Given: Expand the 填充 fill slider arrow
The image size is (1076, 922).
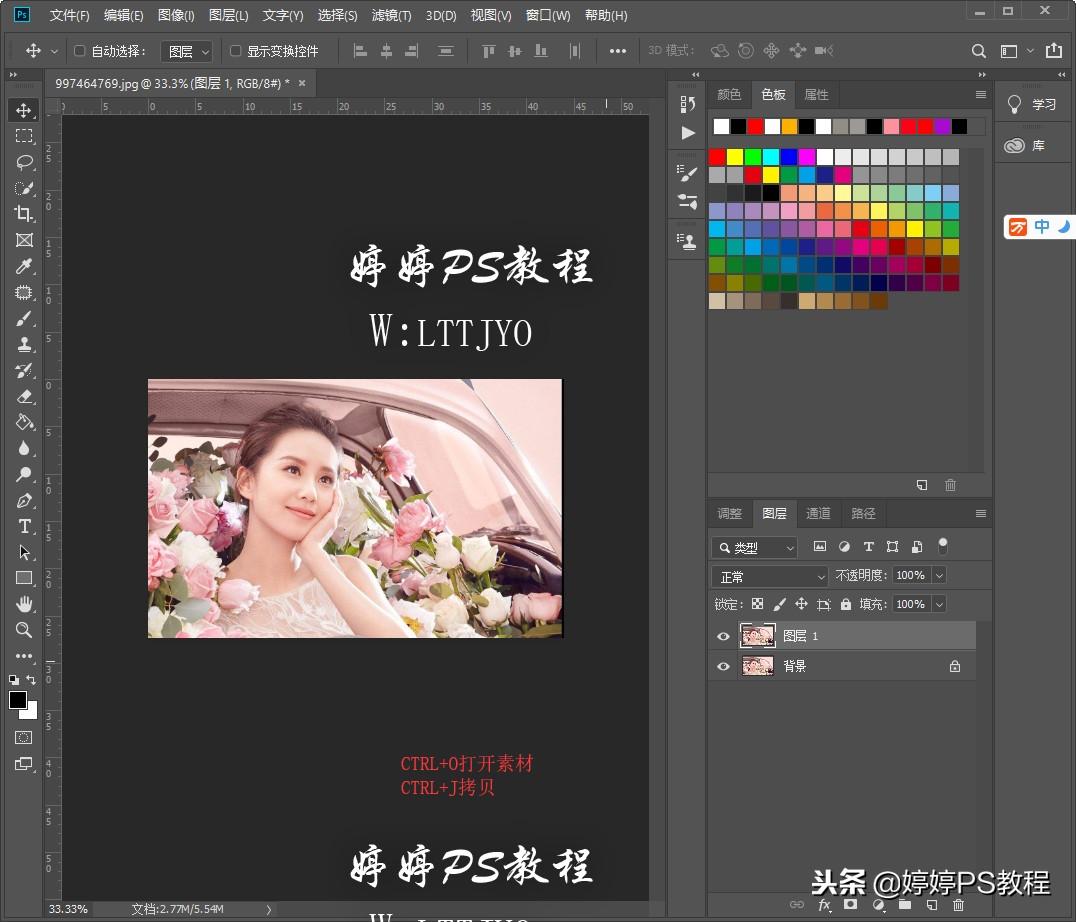Looking at the screenshot, I should (x=939, y=604).
